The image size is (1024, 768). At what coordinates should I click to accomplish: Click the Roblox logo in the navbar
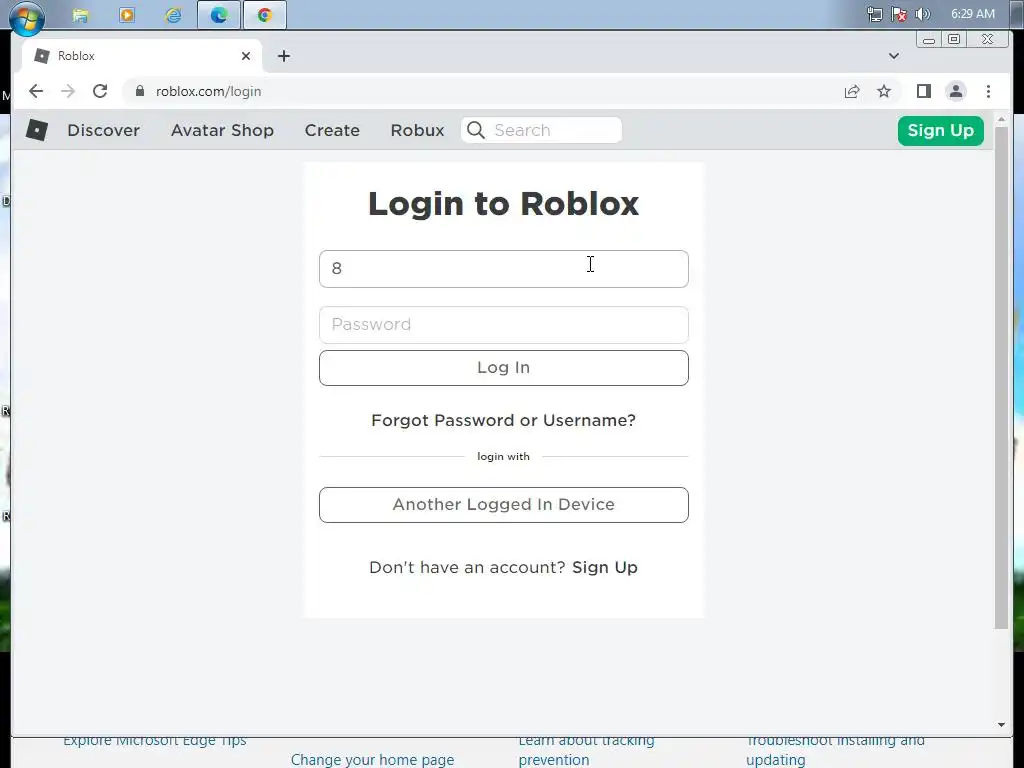point(37,130)
